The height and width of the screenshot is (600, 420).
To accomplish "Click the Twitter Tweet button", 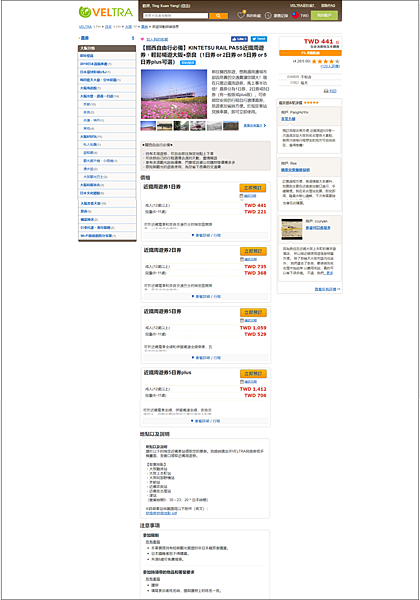I will coord(259,39).
